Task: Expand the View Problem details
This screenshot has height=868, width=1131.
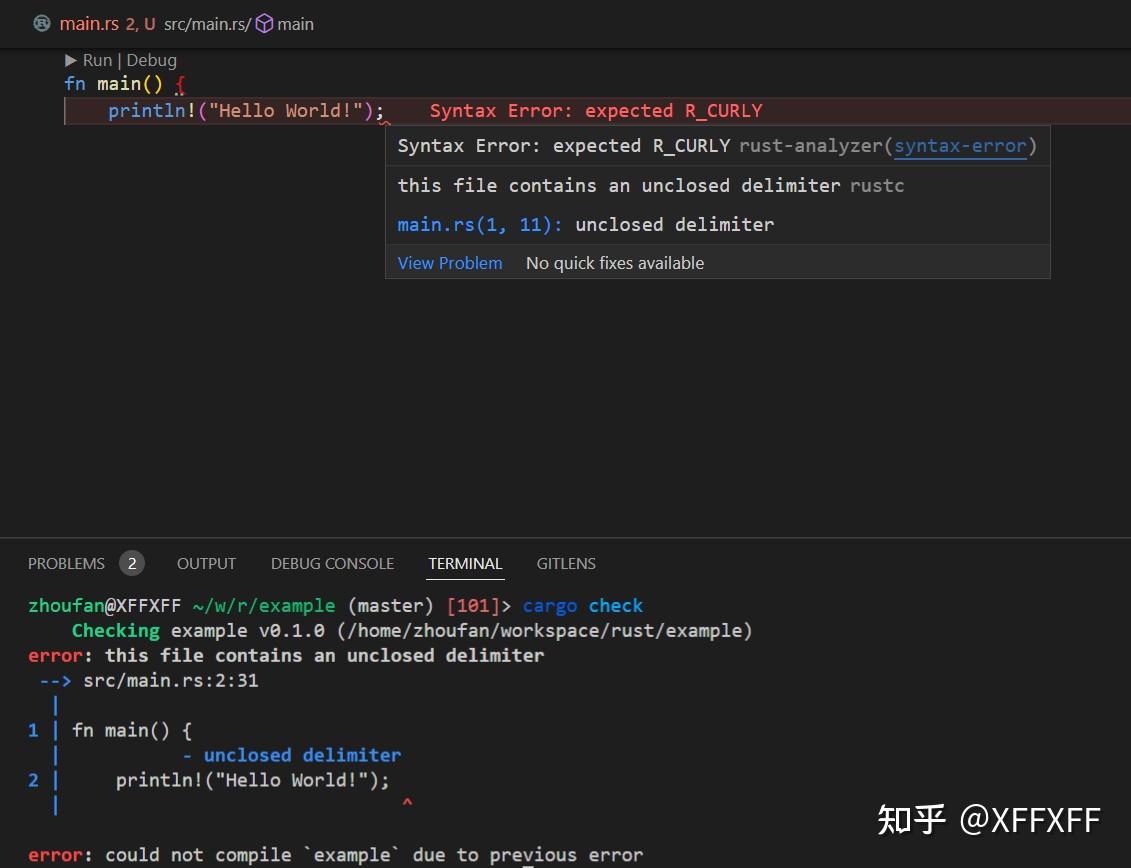Action: coord(449,262)
